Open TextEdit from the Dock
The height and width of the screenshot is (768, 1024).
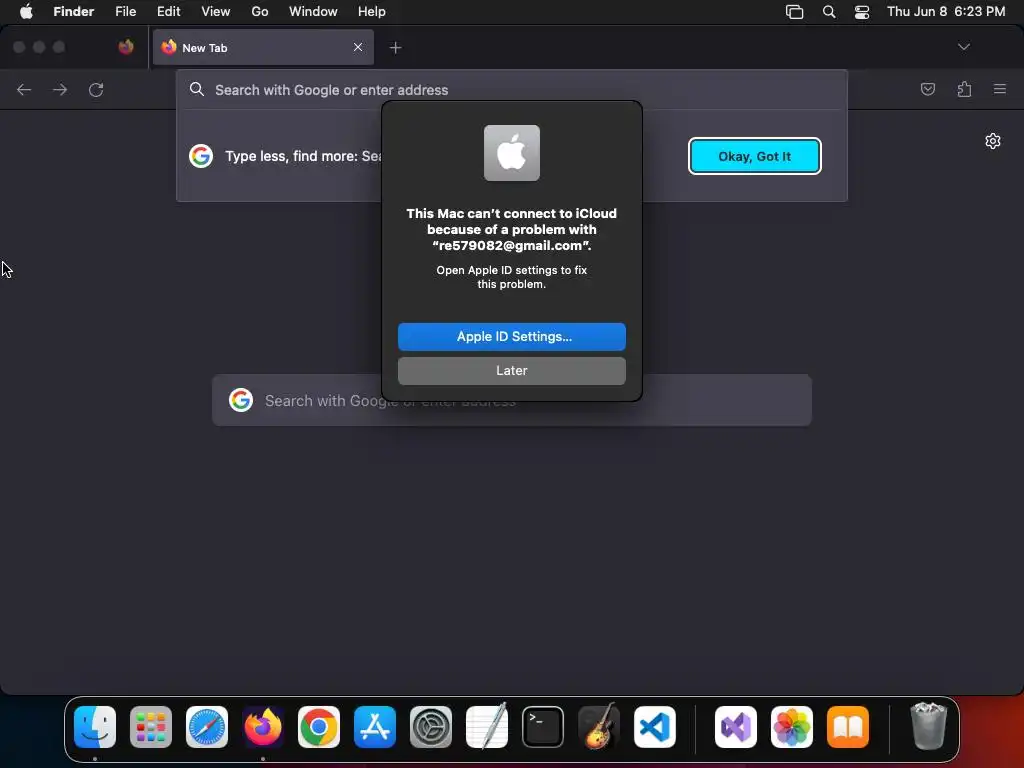pyautogui.click(x=487, y=726)
